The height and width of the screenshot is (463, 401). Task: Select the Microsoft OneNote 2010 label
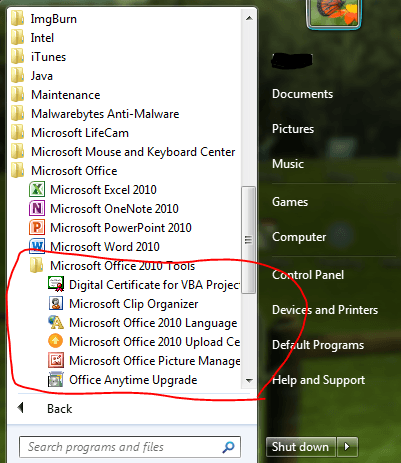114,209
